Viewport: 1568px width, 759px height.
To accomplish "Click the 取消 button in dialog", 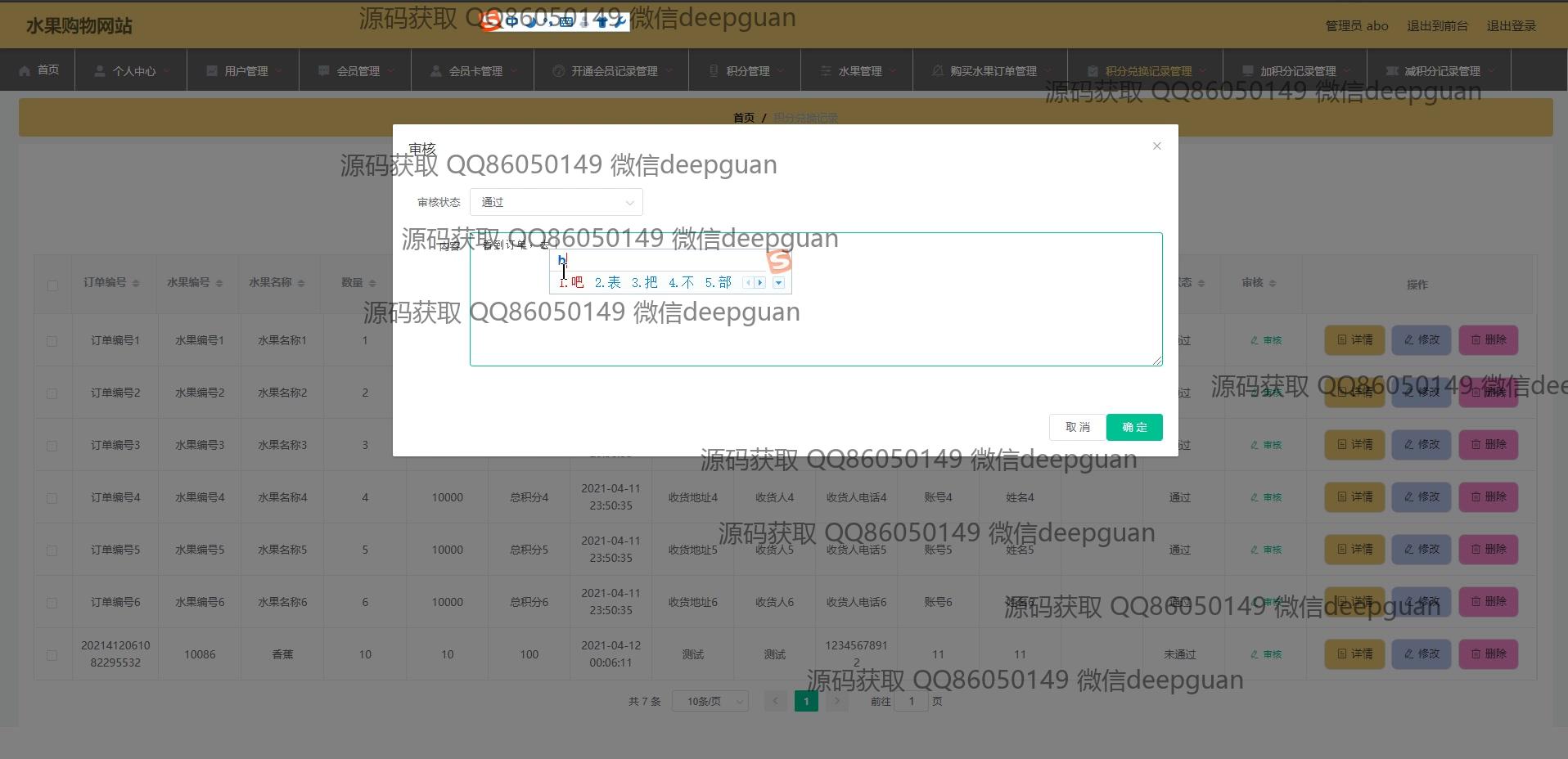I will pos(1077,427).
